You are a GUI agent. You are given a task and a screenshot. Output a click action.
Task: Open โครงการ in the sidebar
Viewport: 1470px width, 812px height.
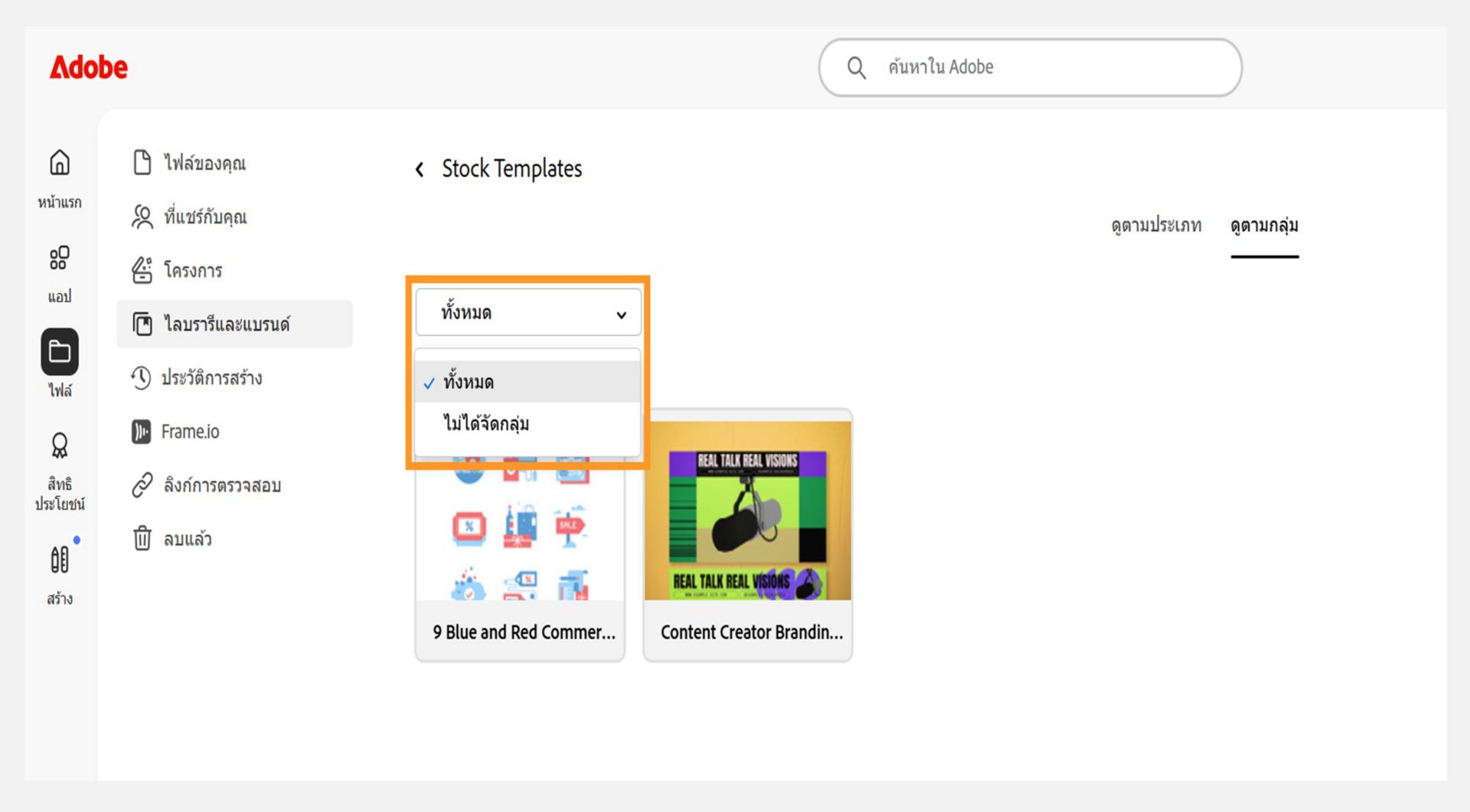click(x=234, y=270)
